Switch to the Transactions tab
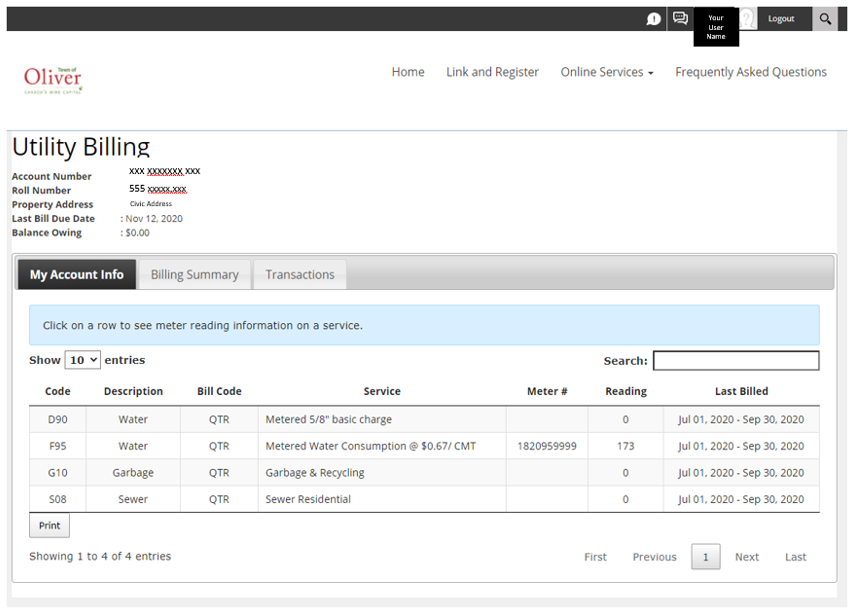This screenshot has height=614, width=849. point(300,275)
